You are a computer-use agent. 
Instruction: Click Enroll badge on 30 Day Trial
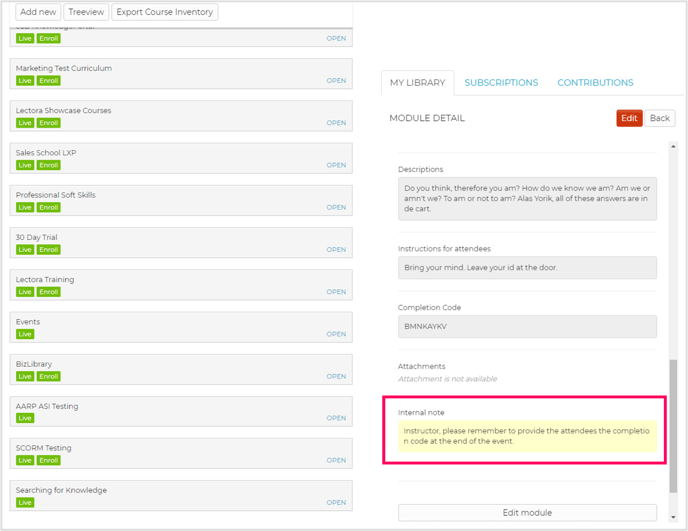tap(49, 250)
